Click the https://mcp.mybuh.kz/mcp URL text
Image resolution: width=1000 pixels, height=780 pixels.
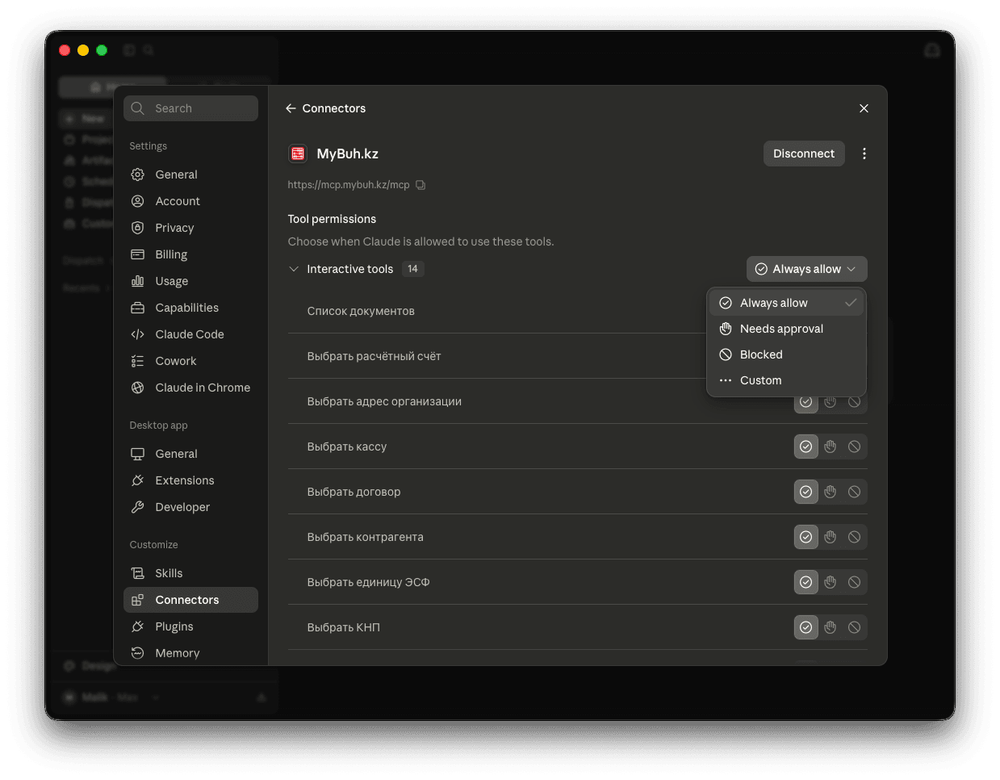pos(348,185)
